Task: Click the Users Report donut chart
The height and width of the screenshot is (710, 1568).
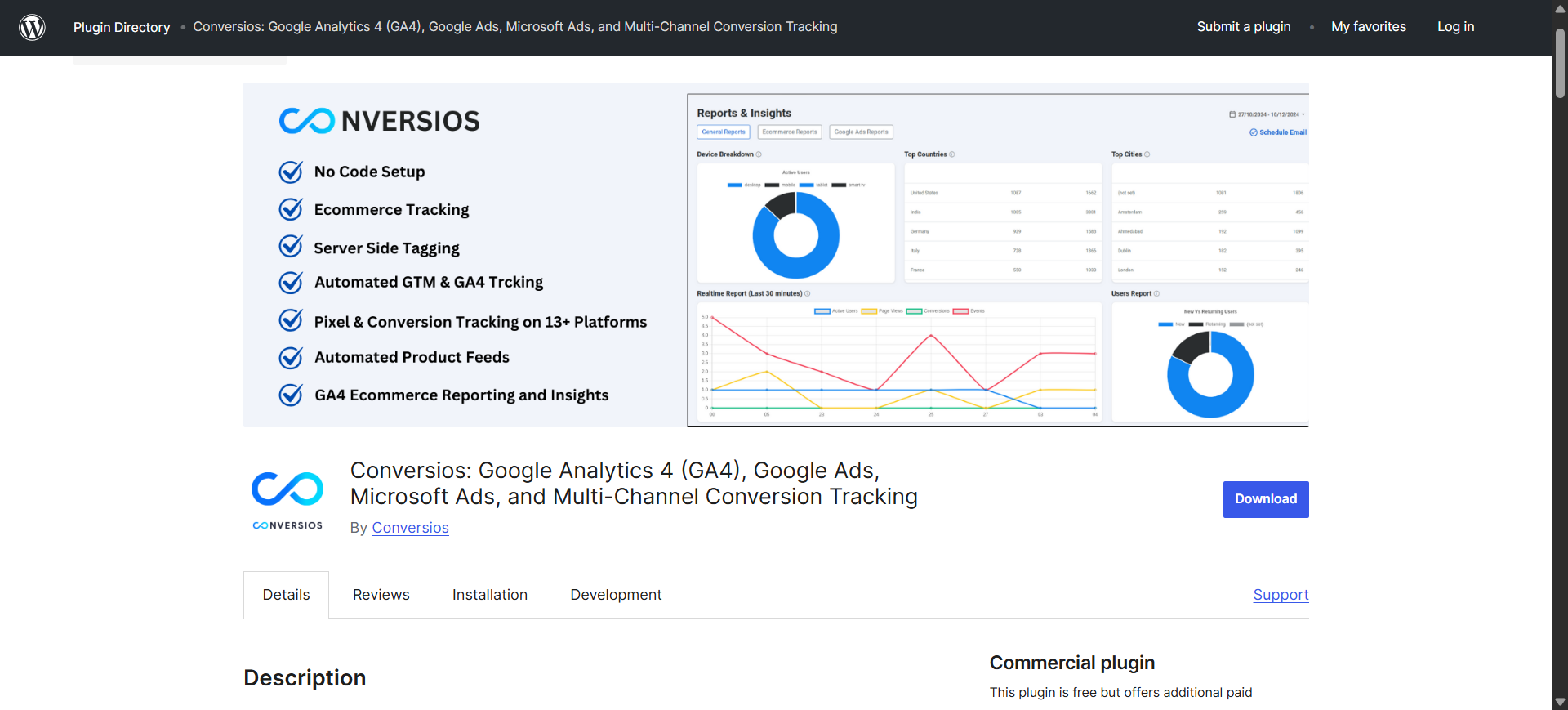Action: [1210, 374]
